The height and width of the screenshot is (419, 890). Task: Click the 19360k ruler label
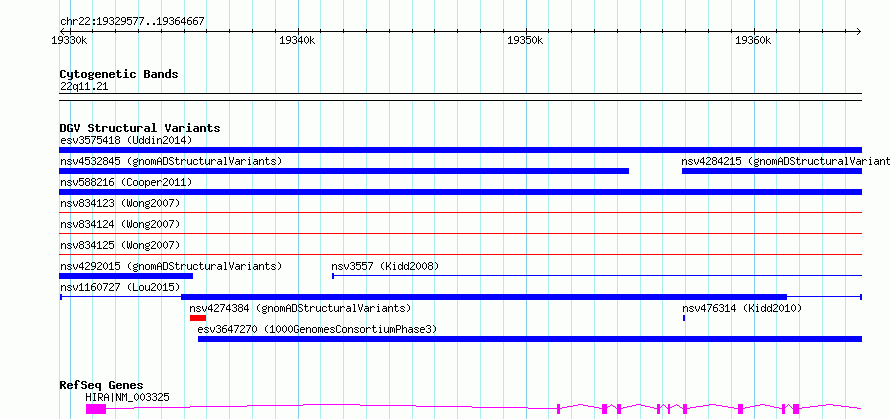click(x=753, y=40)
